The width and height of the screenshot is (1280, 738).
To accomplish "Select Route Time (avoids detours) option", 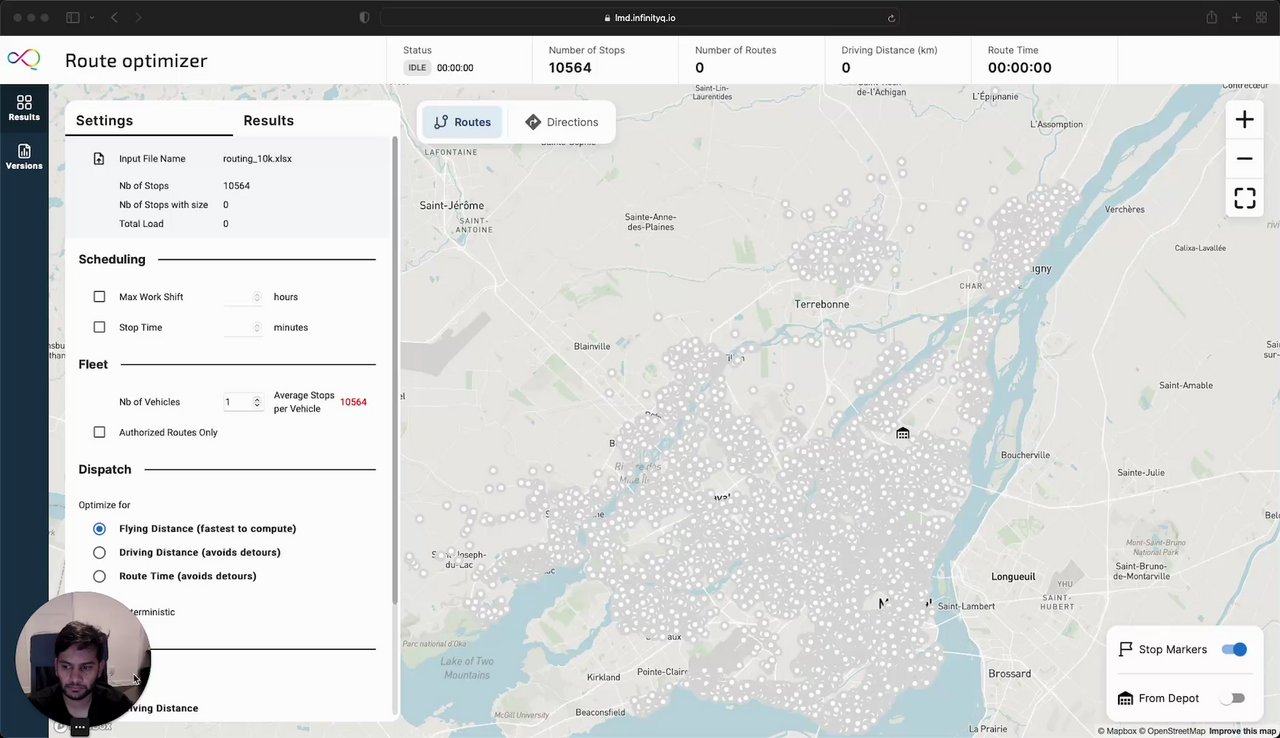I will 99,576.
